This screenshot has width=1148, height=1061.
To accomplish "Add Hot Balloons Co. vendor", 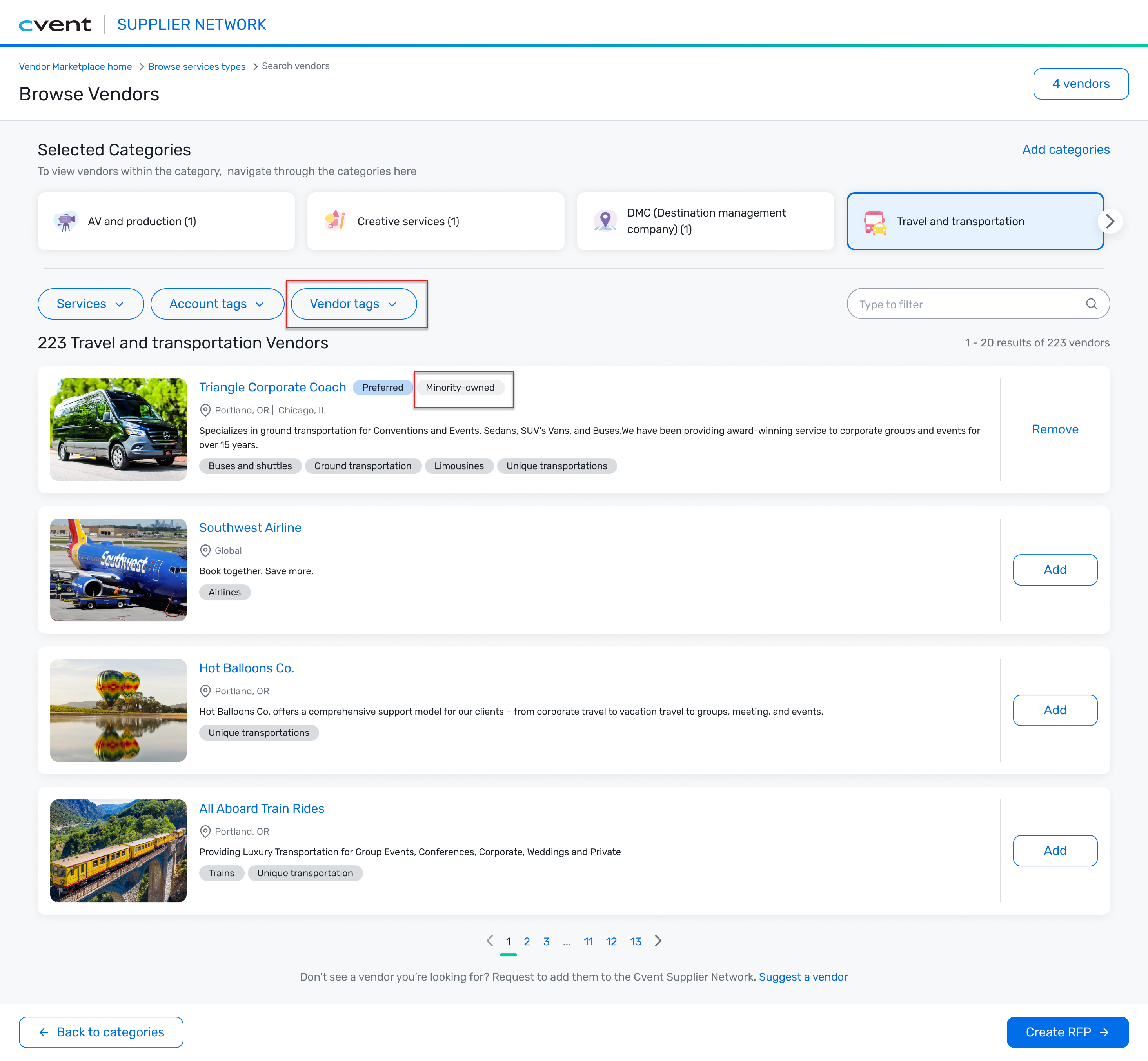I will click(x=1055, y=710).
